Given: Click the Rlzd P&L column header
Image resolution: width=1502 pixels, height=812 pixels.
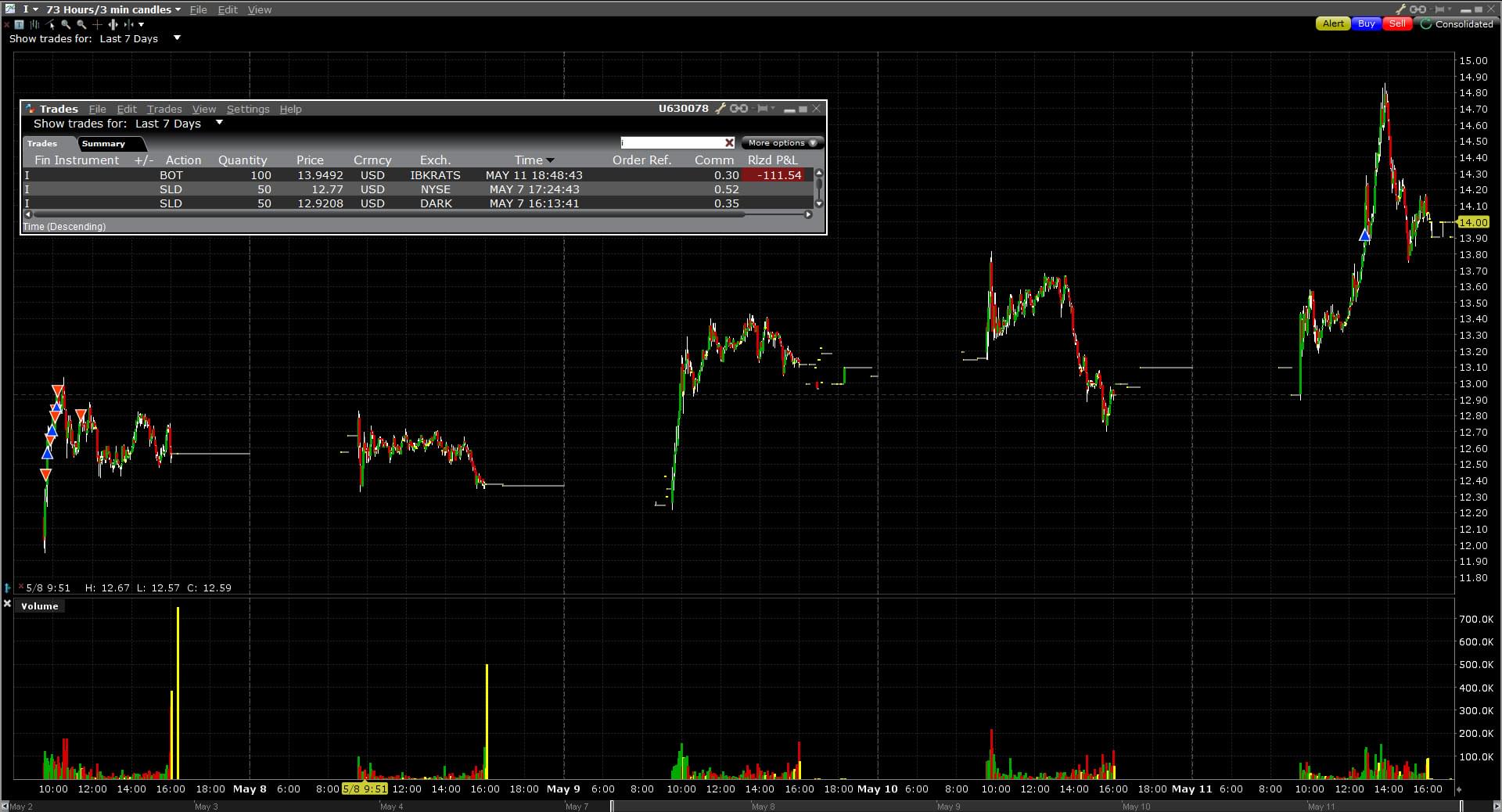Looking at the screenshot, I should (773, 160).
